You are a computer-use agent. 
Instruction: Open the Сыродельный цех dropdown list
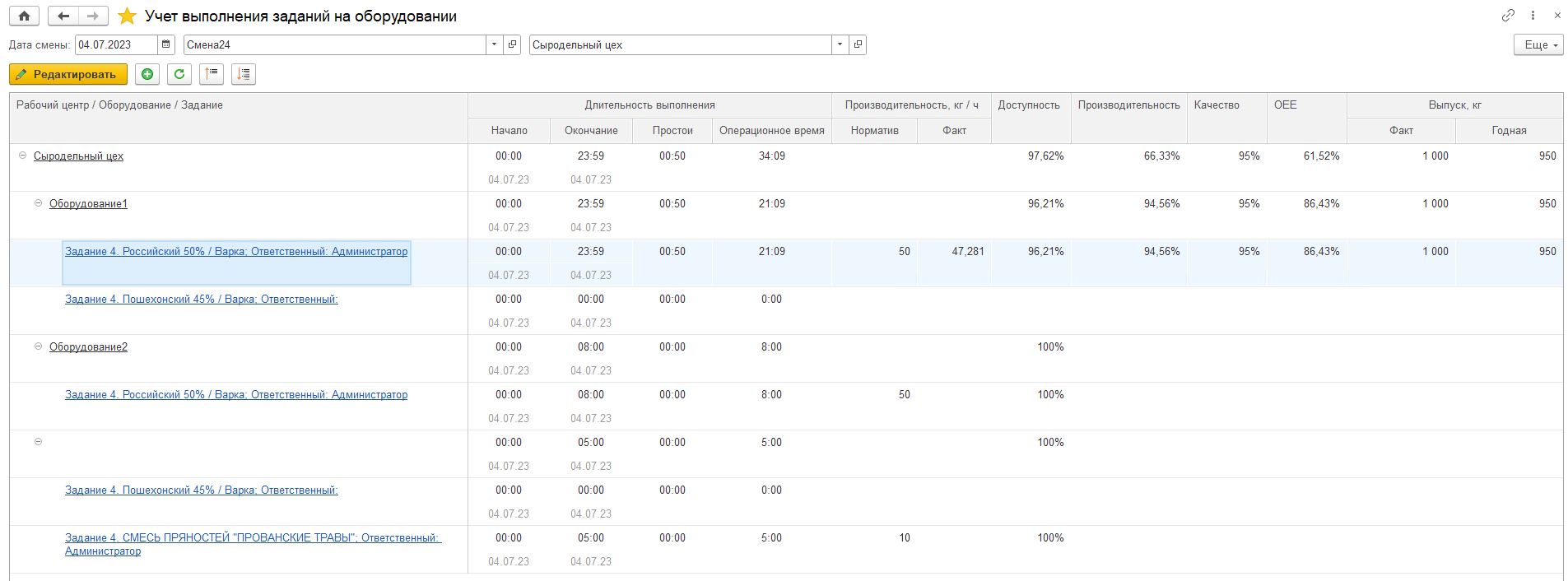[x=840, y=44]
